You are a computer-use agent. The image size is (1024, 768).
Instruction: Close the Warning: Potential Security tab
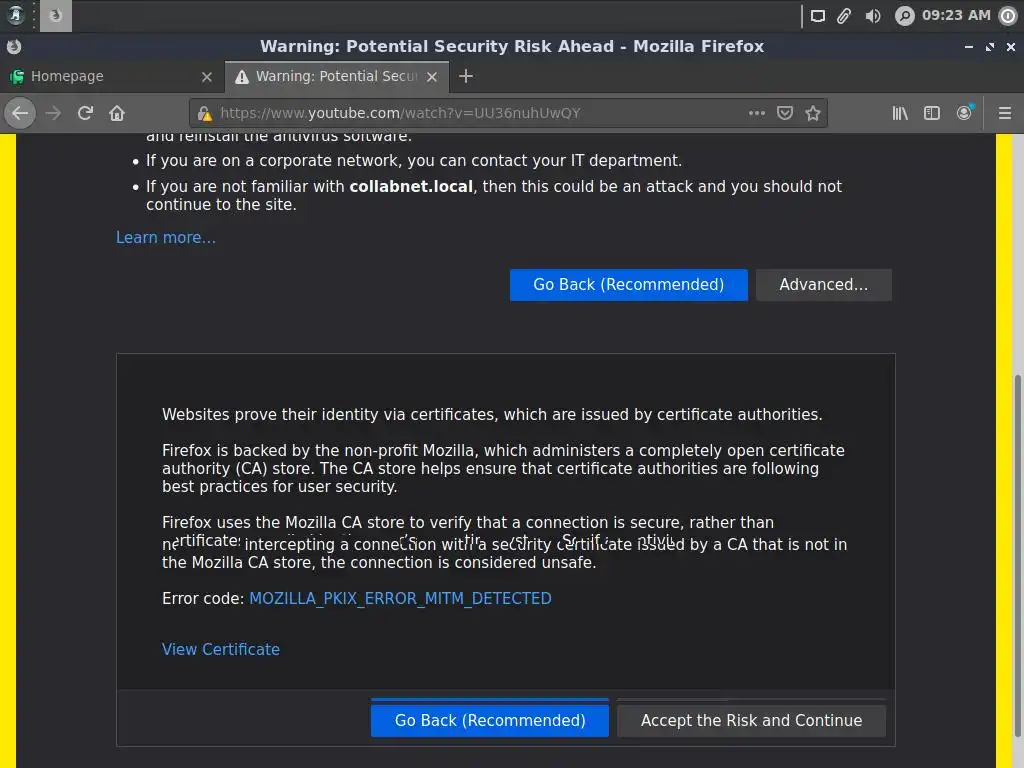[x=432, y=77]
